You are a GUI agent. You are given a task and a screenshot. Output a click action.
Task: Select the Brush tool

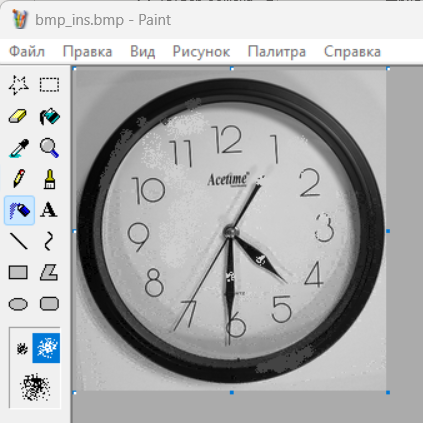49,179
